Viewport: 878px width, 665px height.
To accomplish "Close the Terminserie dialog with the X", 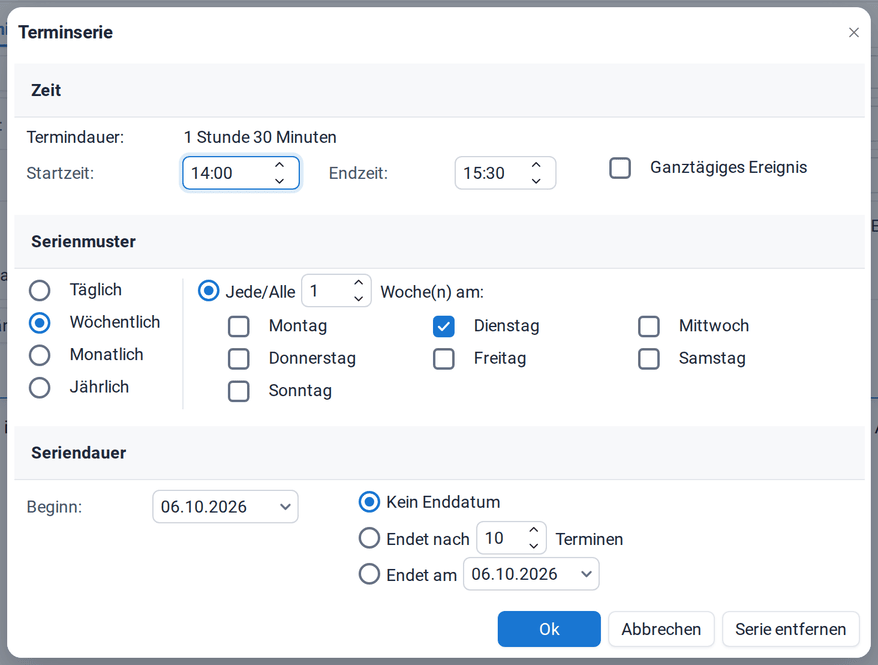I will (x=853, y=32).
